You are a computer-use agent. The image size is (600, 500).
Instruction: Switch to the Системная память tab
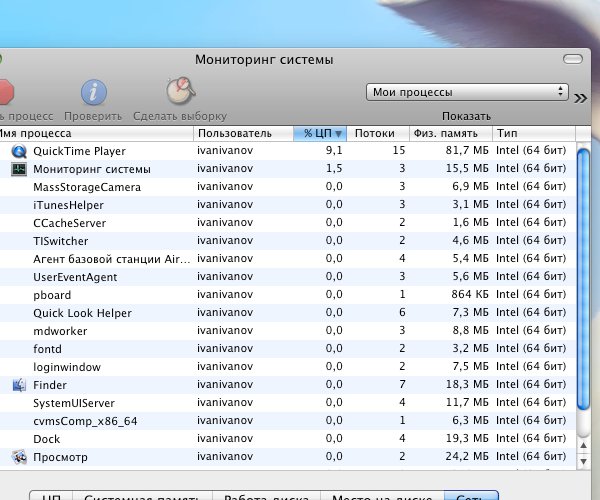click(142, 495)
